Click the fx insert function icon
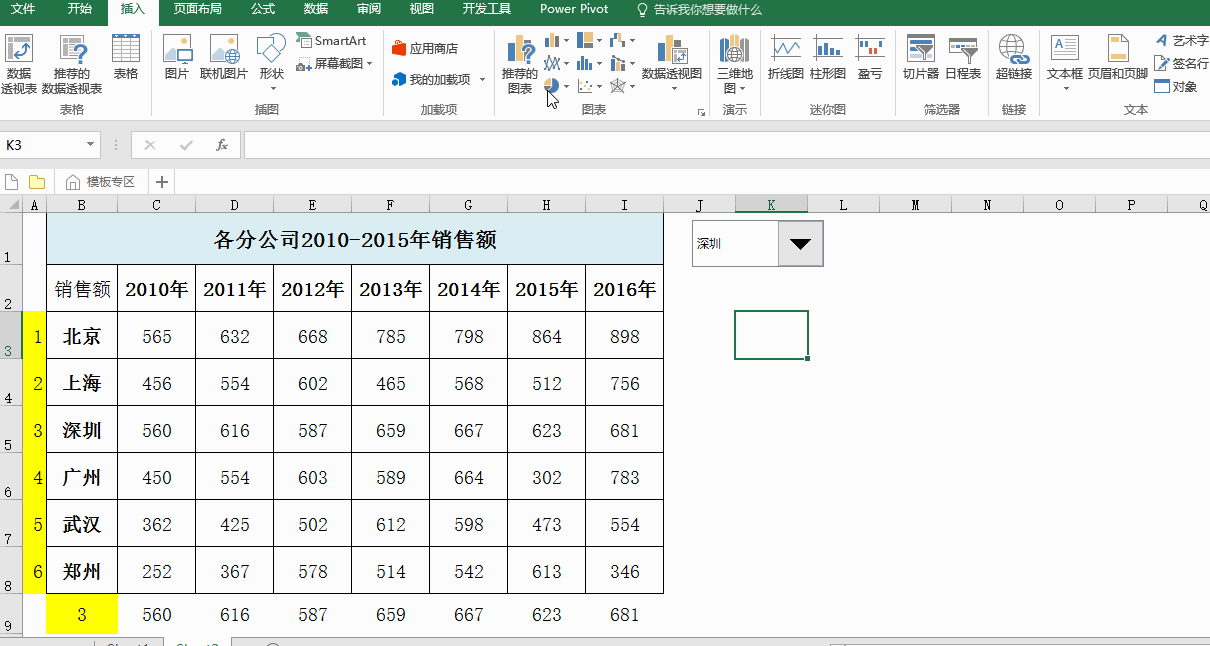 (x=222, y=145)
